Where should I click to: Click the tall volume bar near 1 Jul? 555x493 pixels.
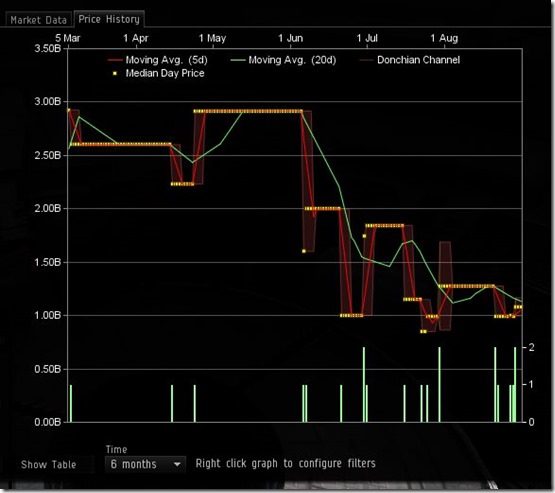364,385
